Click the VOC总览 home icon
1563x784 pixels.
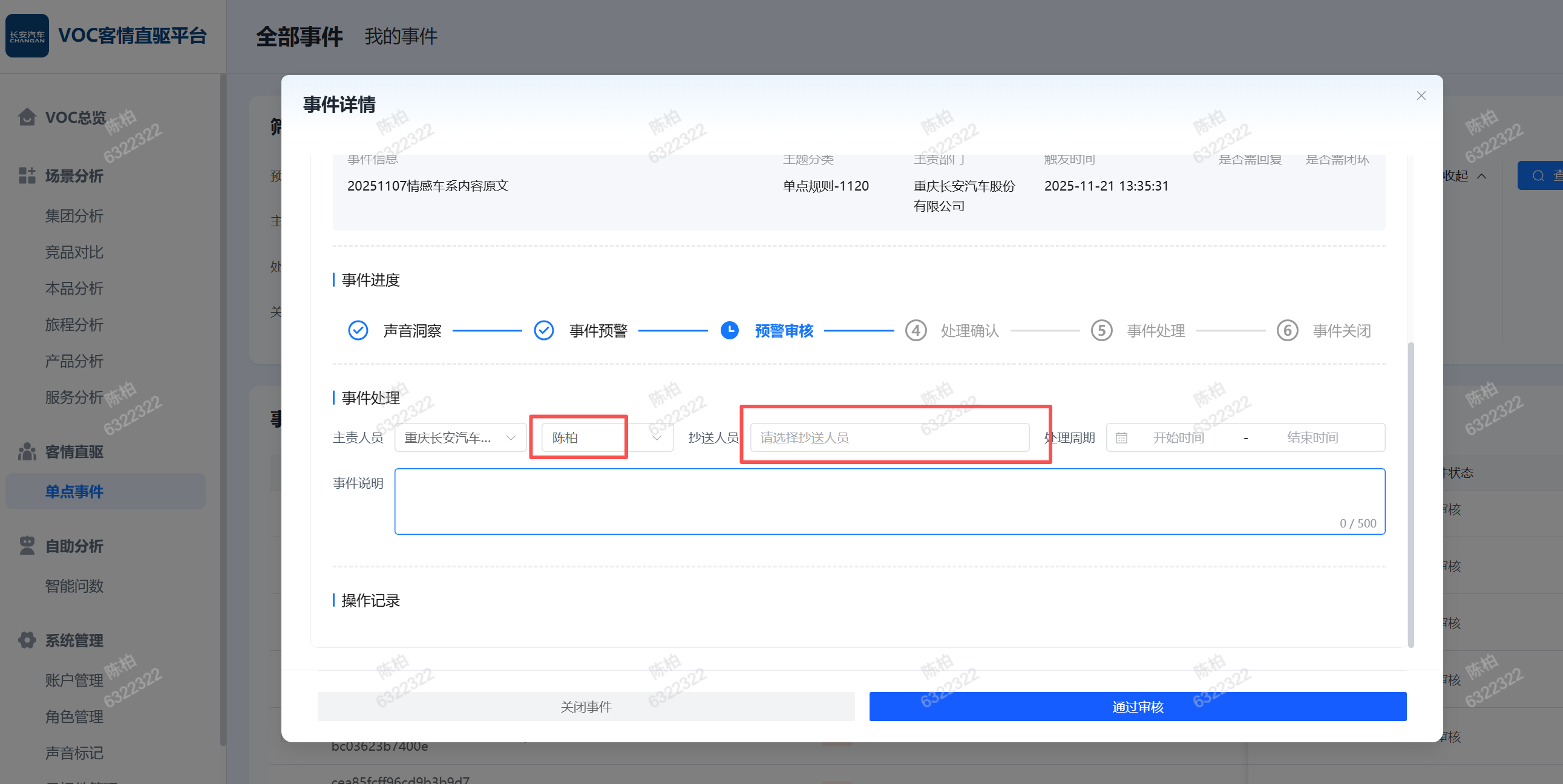[27, 117]
